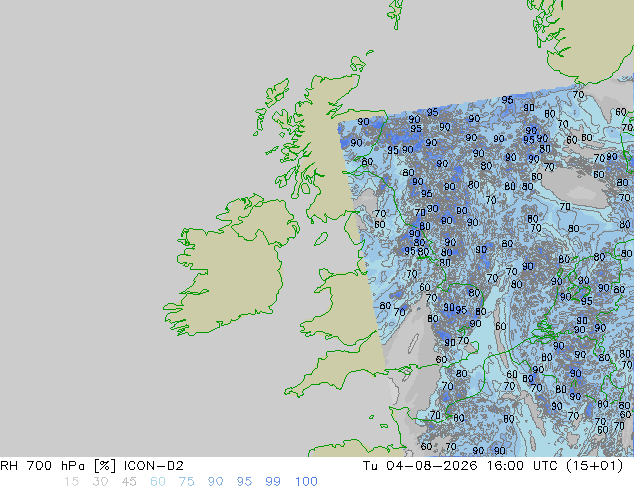Click the 'ICON-D2' model label
Image resolution: width=634 pixels, height=490 pixels.
tap(154, 466)
